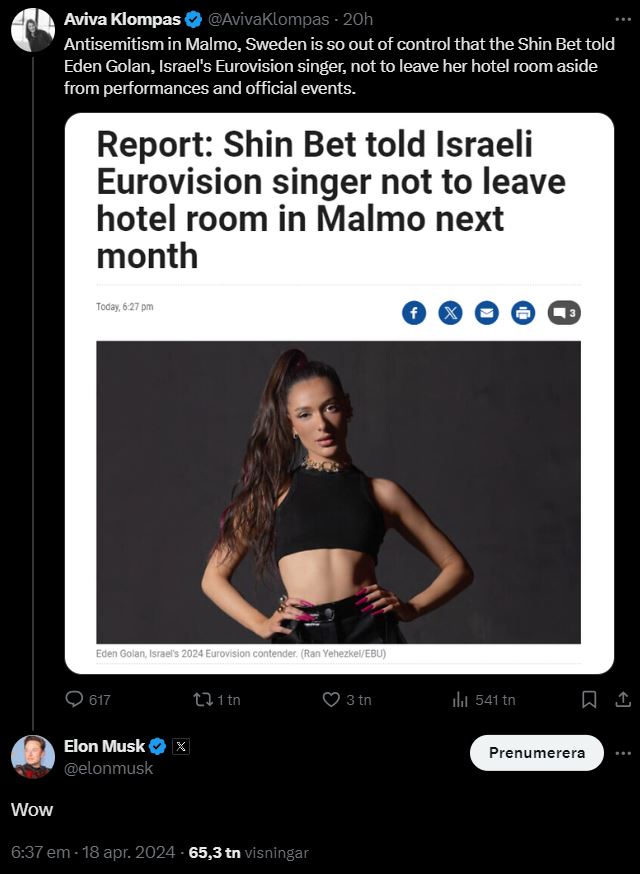
Task: Click the X affiliate badge beside Elon Musk
Action: [181, 746]
